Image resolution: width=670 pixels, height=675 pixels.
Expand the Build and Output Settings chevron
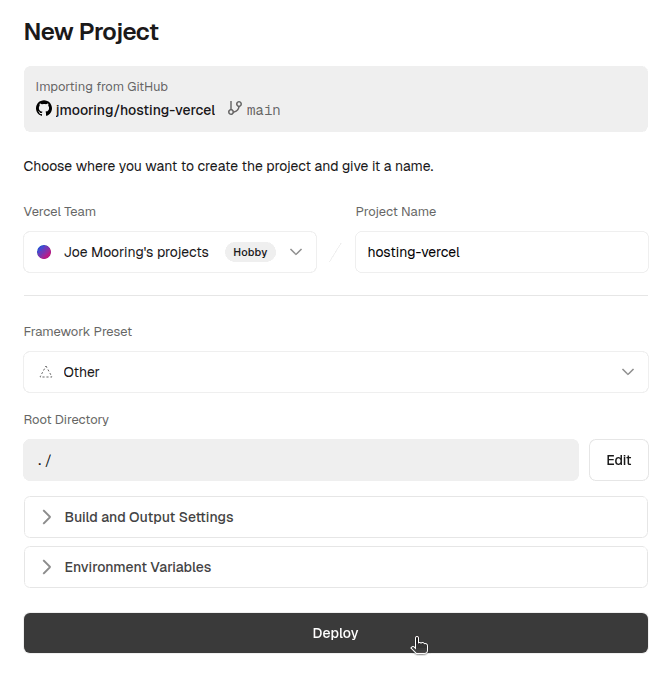click(46, 517)
